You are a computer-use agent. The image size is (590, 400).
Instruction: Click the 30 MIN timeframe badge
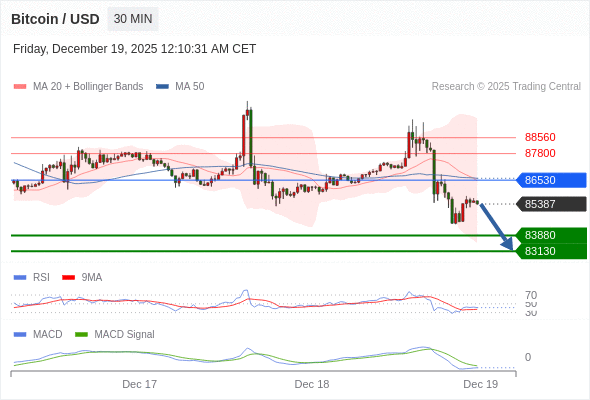133,19
